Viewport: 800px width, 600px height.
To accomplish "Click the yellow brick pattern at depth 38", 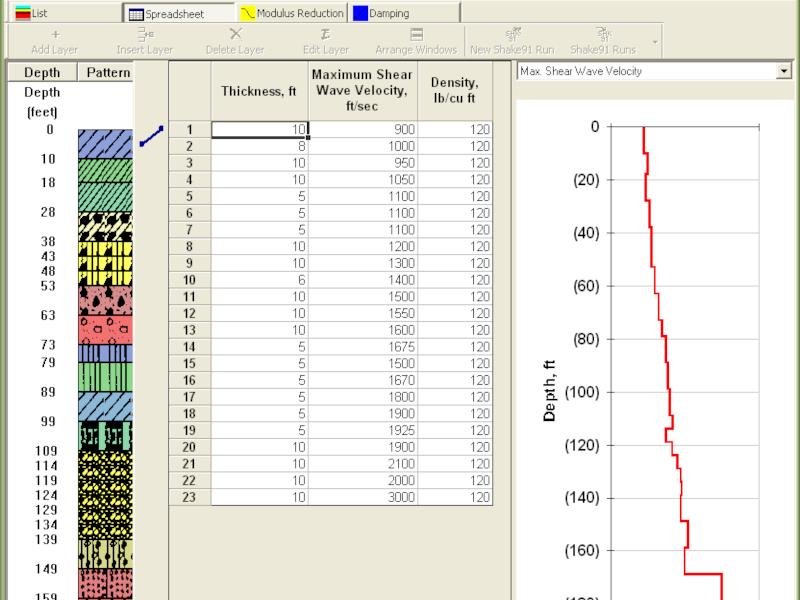I will [x=106, y=249].
